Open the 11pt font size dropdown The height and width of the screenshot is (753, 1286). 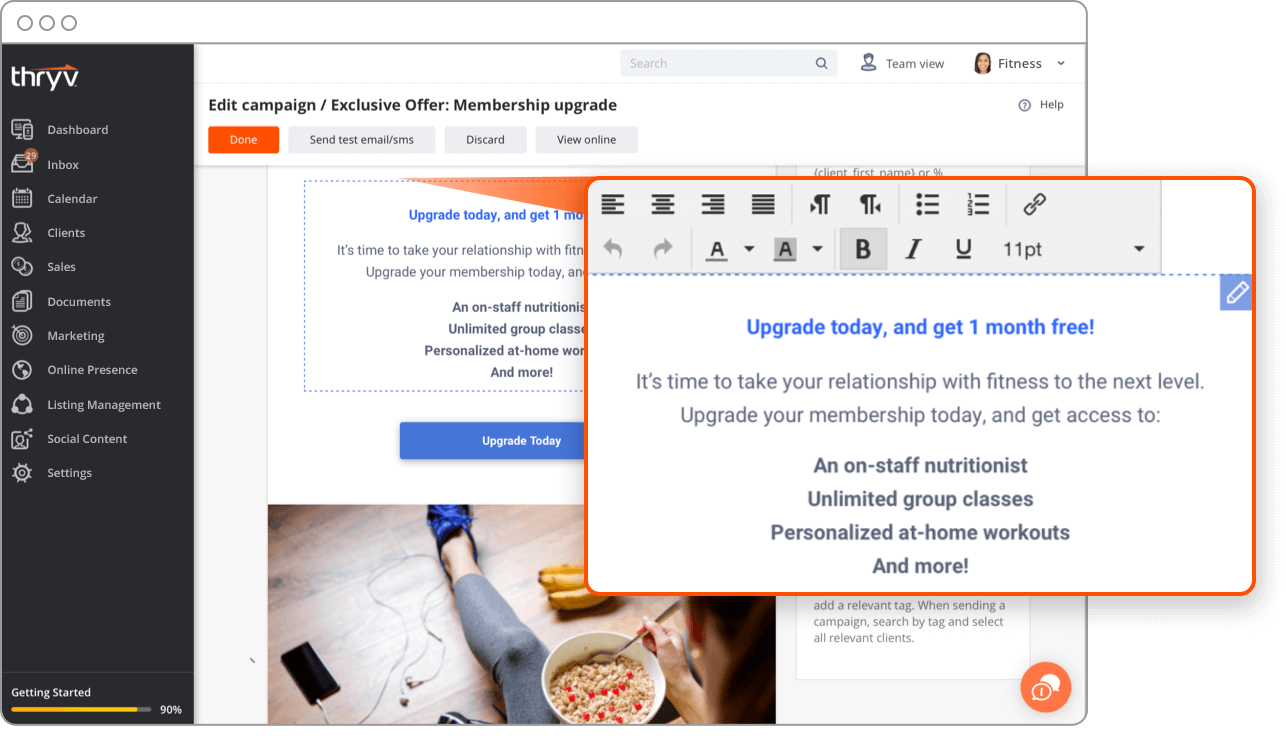(1073, 249)
